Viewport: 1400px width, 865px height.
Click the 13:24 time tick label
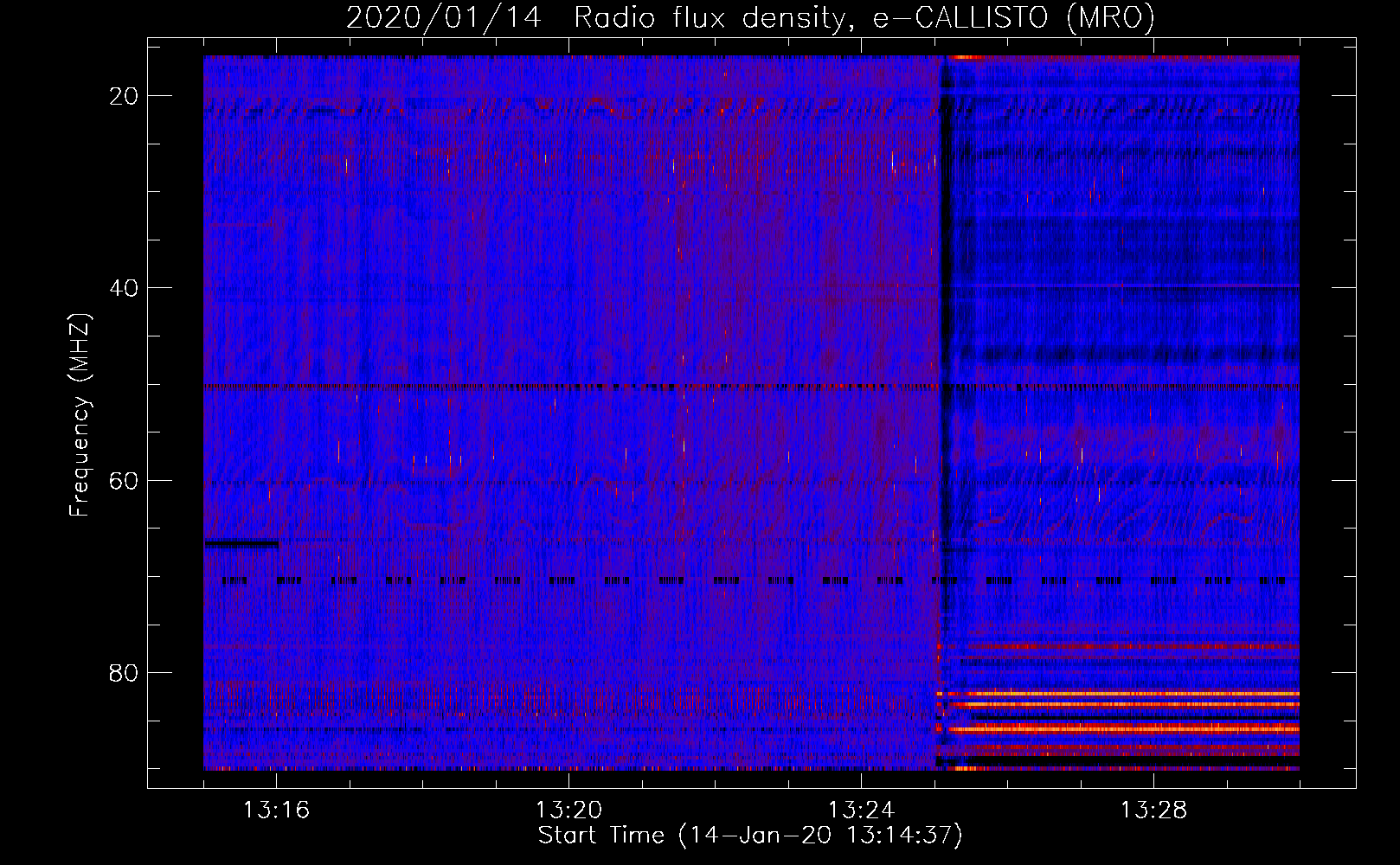861,811
